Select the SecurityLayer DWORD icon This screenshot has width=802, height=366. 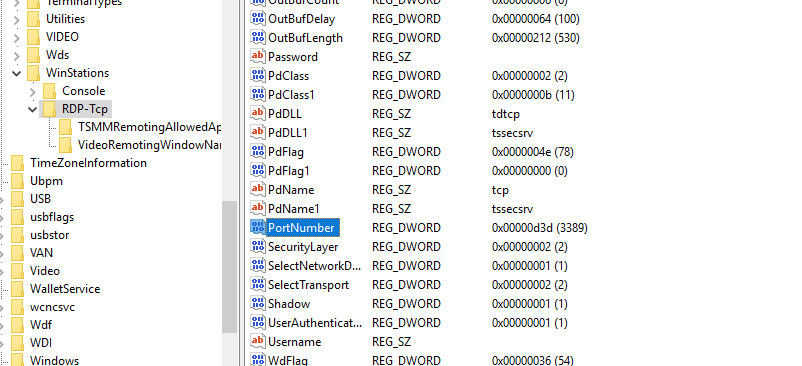[257, 246]
